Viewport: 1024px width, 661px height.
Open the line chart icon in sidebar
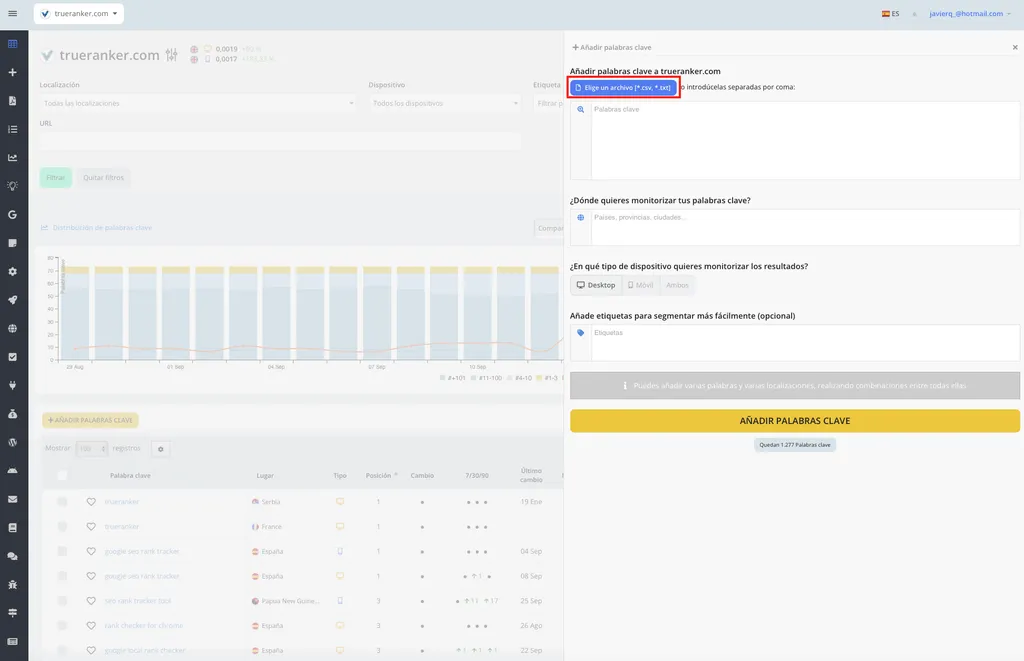[12, 157]
